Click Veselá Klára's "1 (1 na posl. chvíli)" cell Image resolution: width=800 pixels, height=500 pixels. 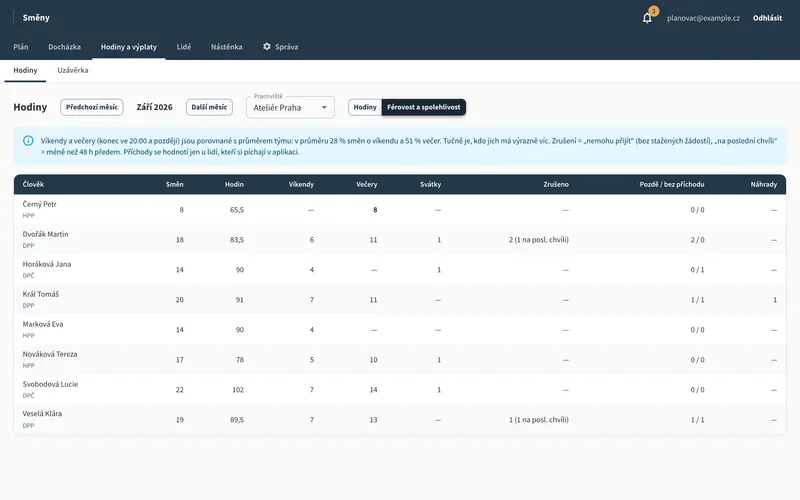[x=539, y=420]
